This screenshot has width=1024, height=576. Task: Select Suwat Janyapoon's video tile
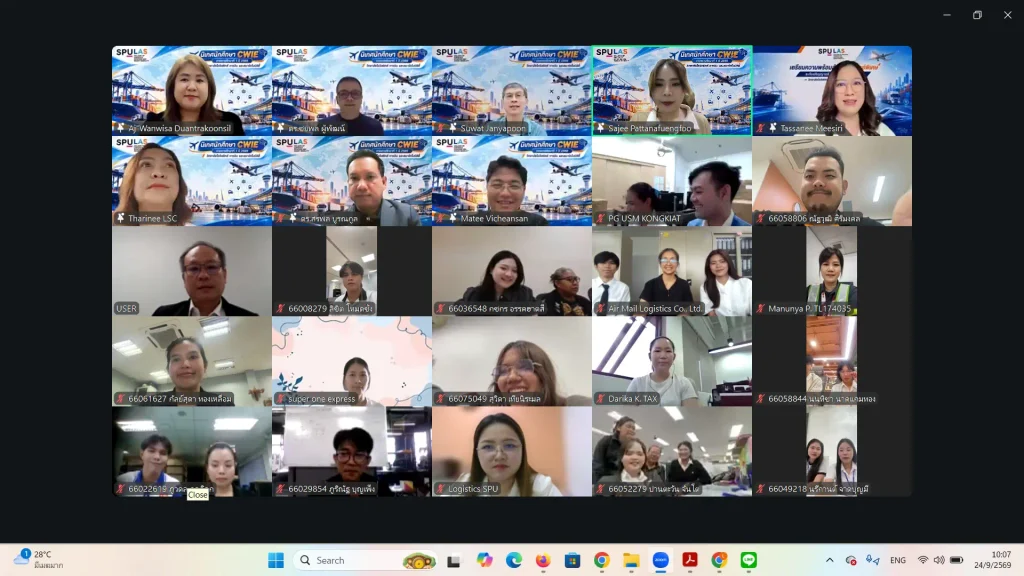512,91
